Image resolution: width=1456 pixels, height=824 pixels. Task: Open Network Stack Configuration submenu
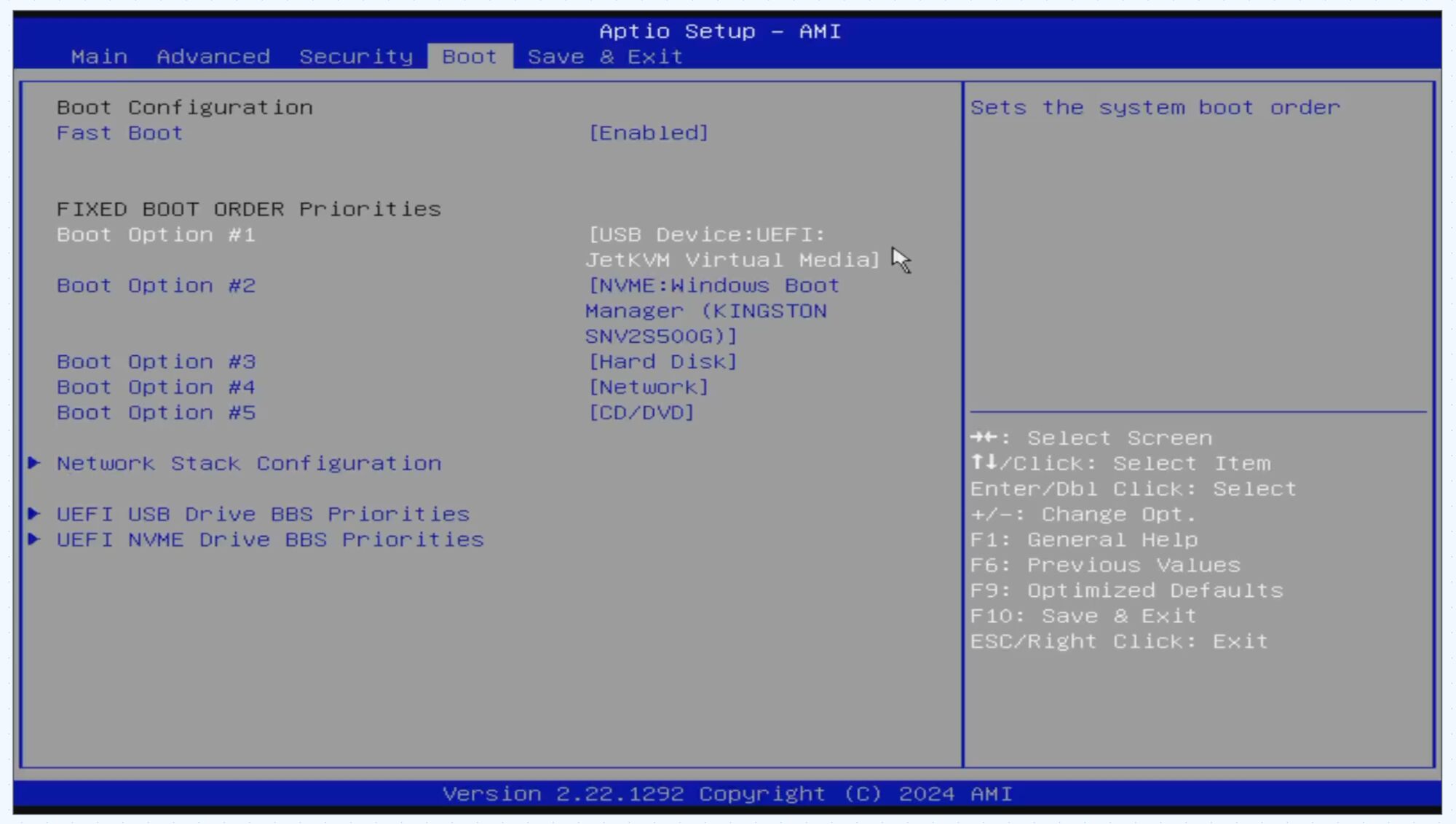(249, 464)
